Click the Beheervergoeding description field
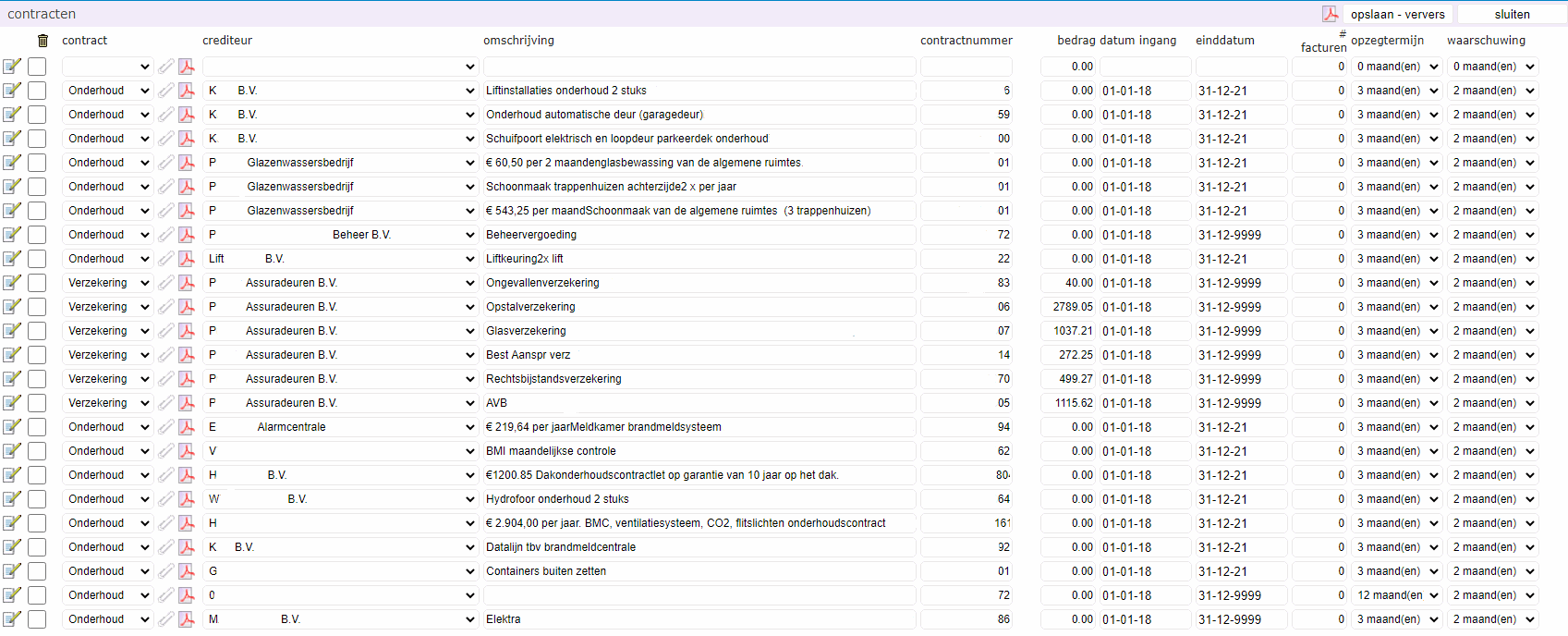Viewport: 1568px width, 636px height. [x=699, y=235]
